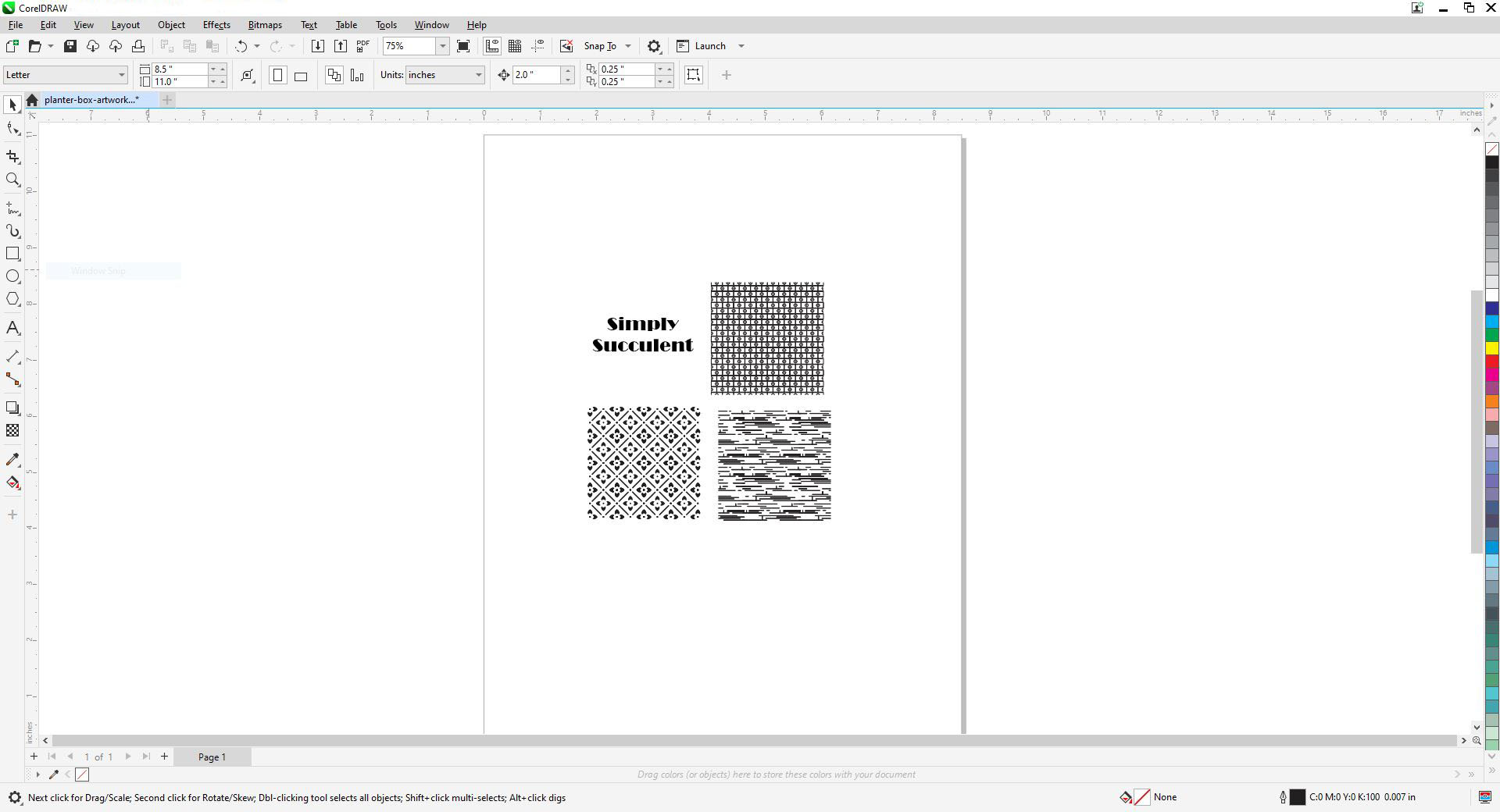The image size is (1500, 812).
Task: Select the Artistic Media tool
Action: coord(12,231)
